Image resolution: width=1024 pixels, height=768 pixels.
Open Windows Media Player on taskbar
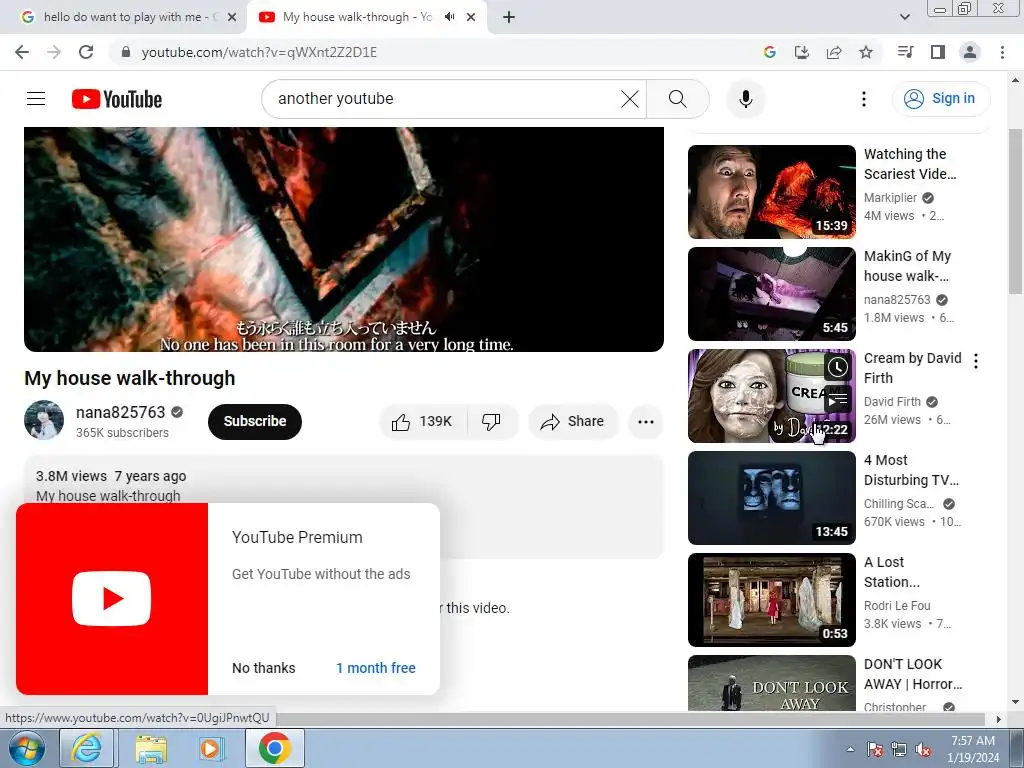pyautogui.click(x=212, y=748)
